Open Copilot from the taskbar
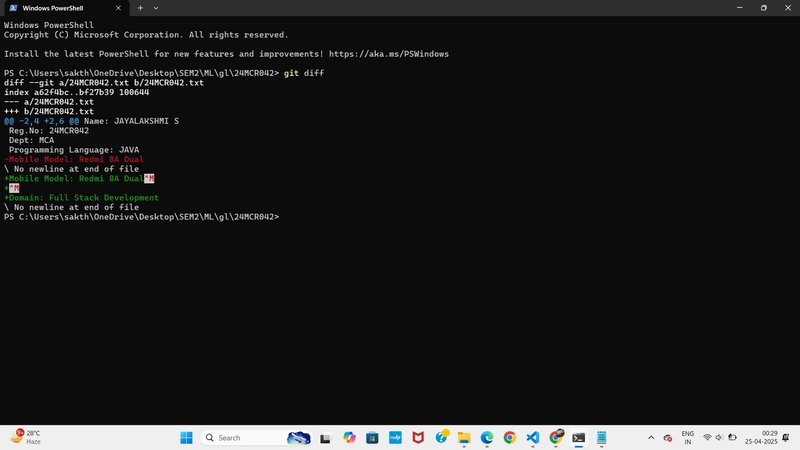Image resolution: width=800 pixels, height=450 pixels. coord(349,438)
